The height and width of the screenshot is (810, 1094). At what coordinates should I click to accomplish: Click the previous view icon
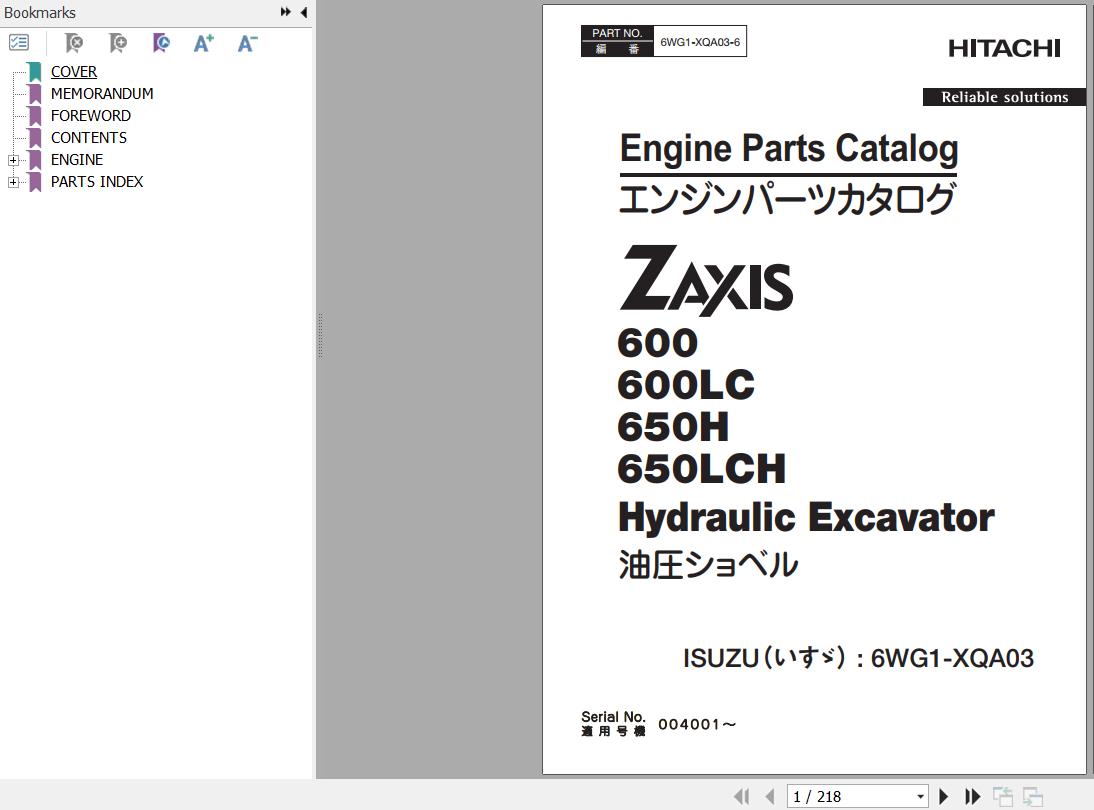coord(1003,796)
